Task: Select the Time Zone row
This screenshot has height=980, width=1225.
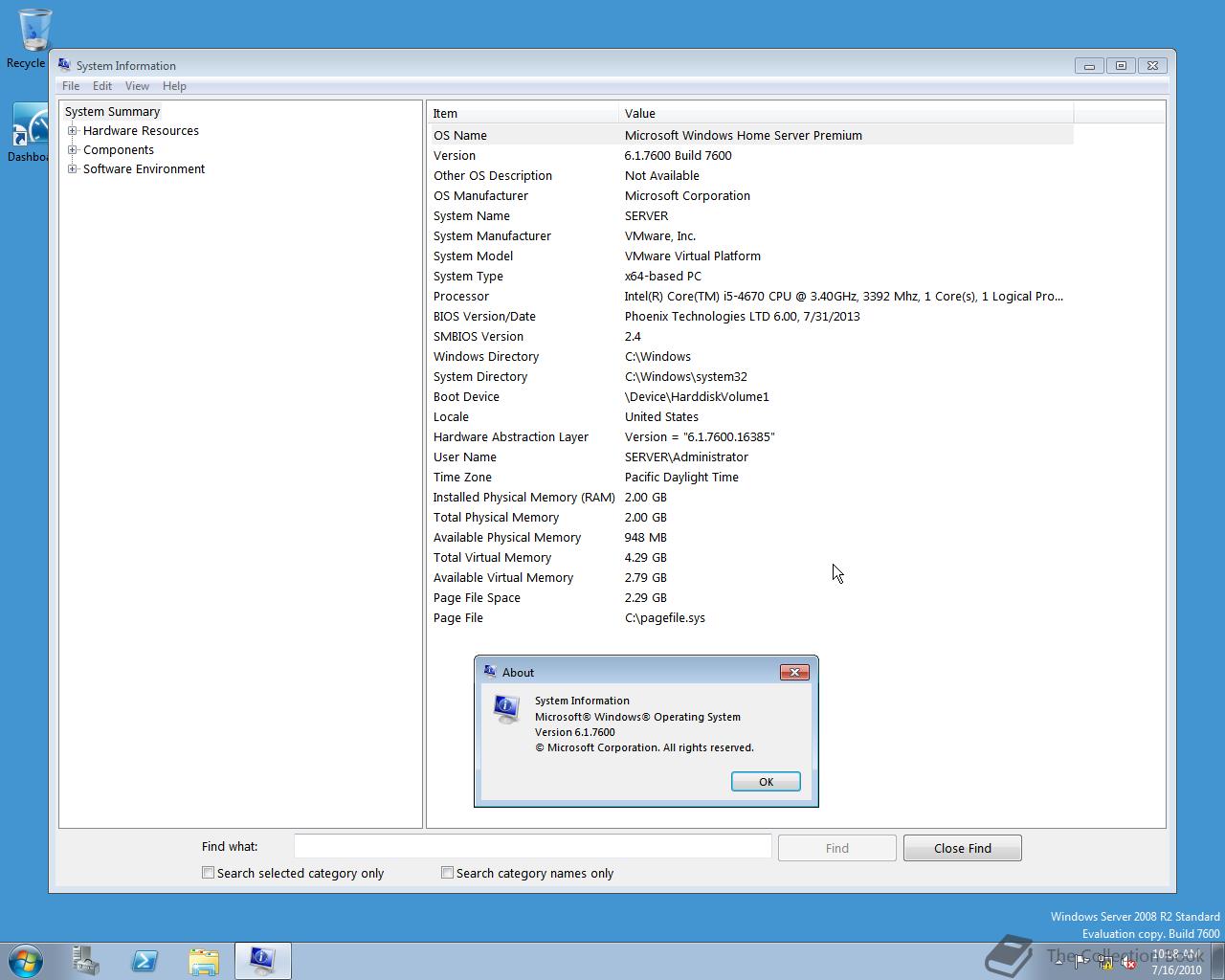Action: click(x=750, y=478)
